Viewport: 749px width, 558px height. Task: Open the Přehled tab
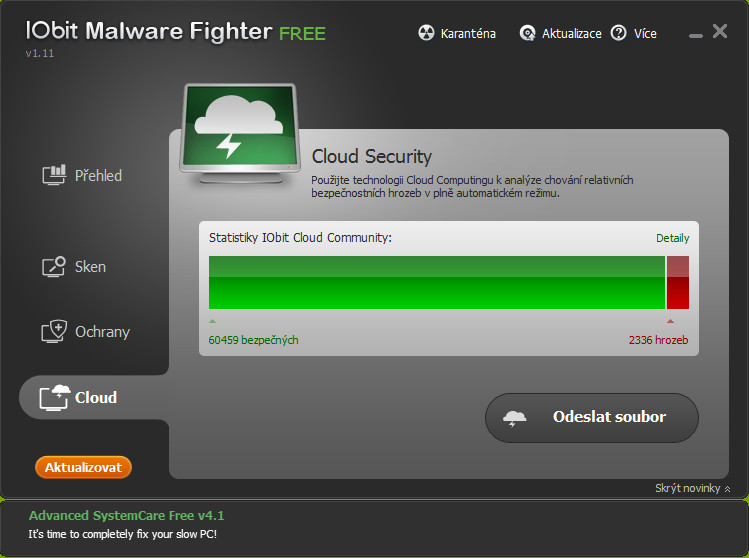pyautogui.click(x=98, y=176)
